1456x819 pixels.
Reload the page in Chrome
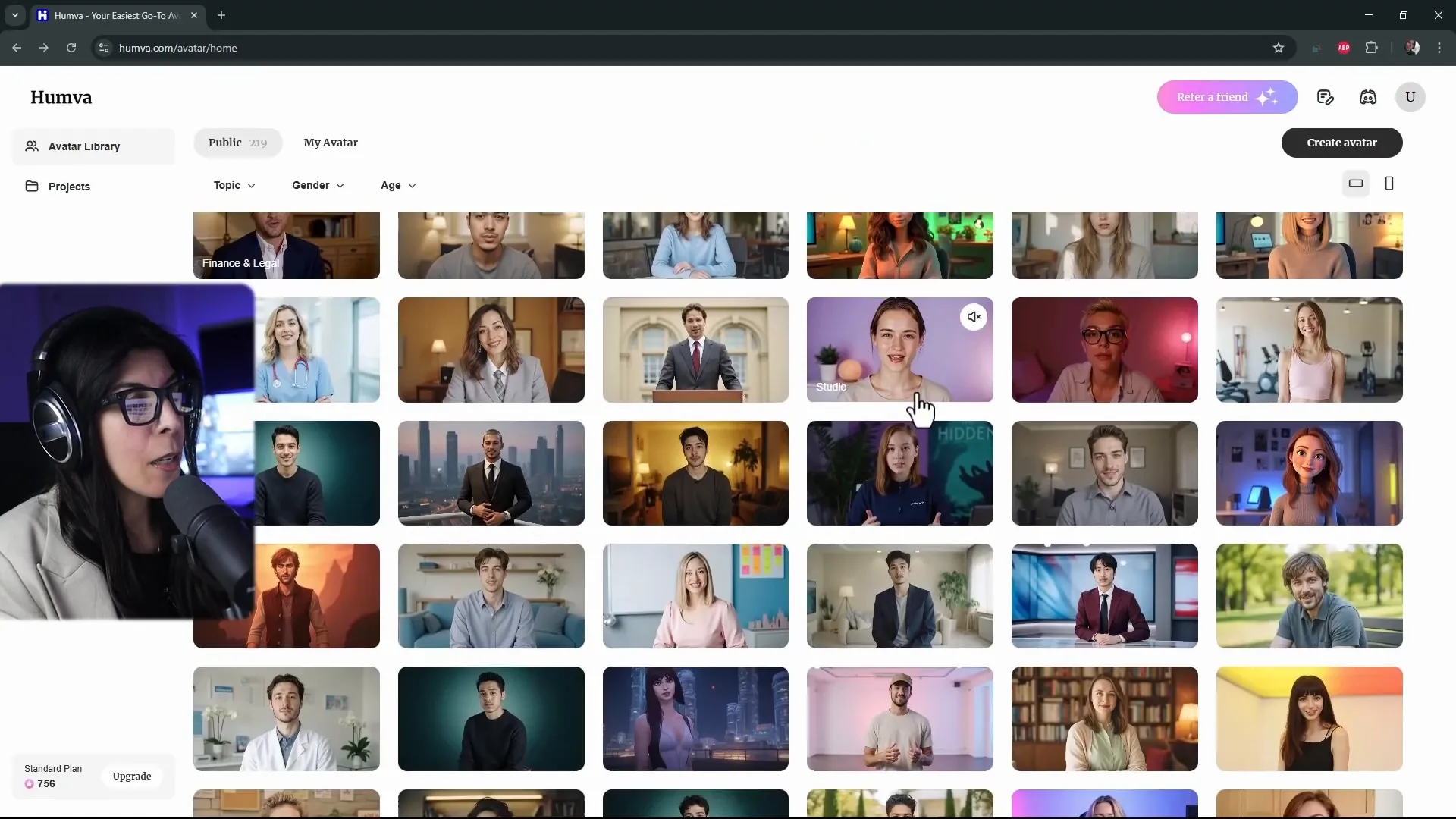point(71,48)
